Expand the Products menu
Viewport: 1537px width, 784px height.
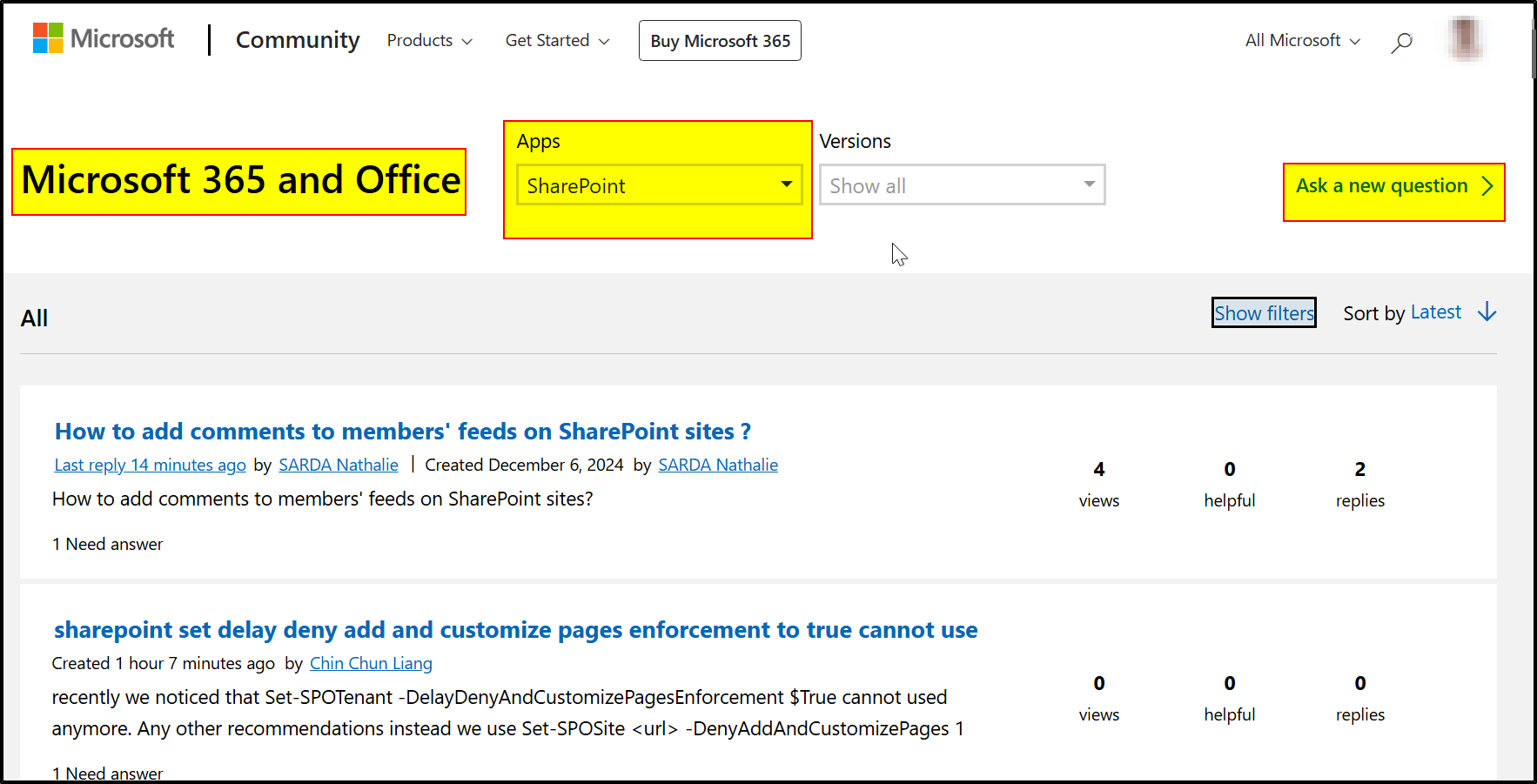[x=429, y=41]
